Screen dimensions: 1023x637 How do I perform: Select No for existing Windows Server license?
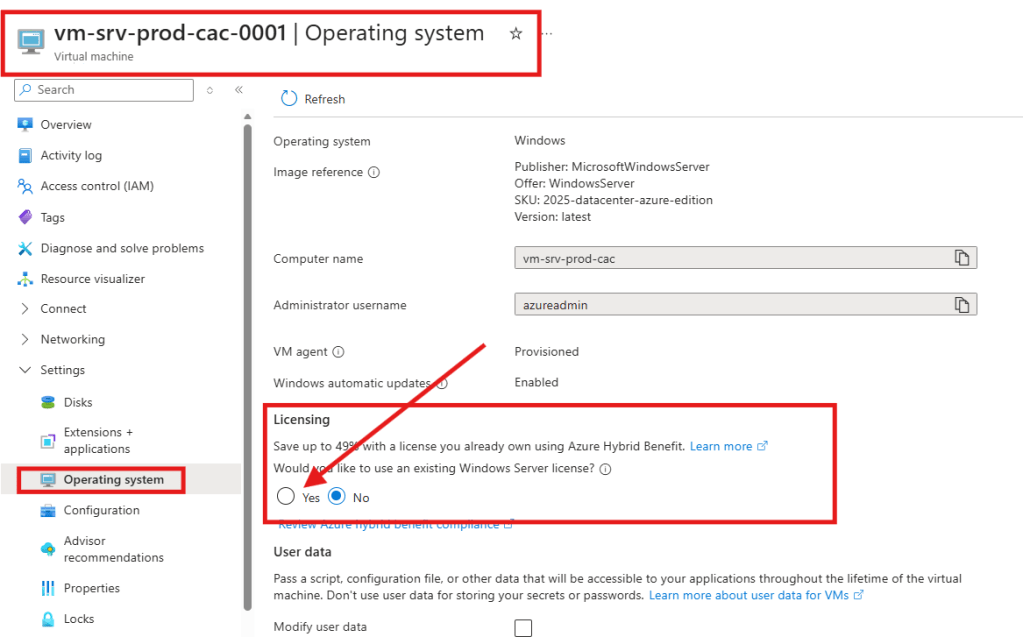pos(337,496)
